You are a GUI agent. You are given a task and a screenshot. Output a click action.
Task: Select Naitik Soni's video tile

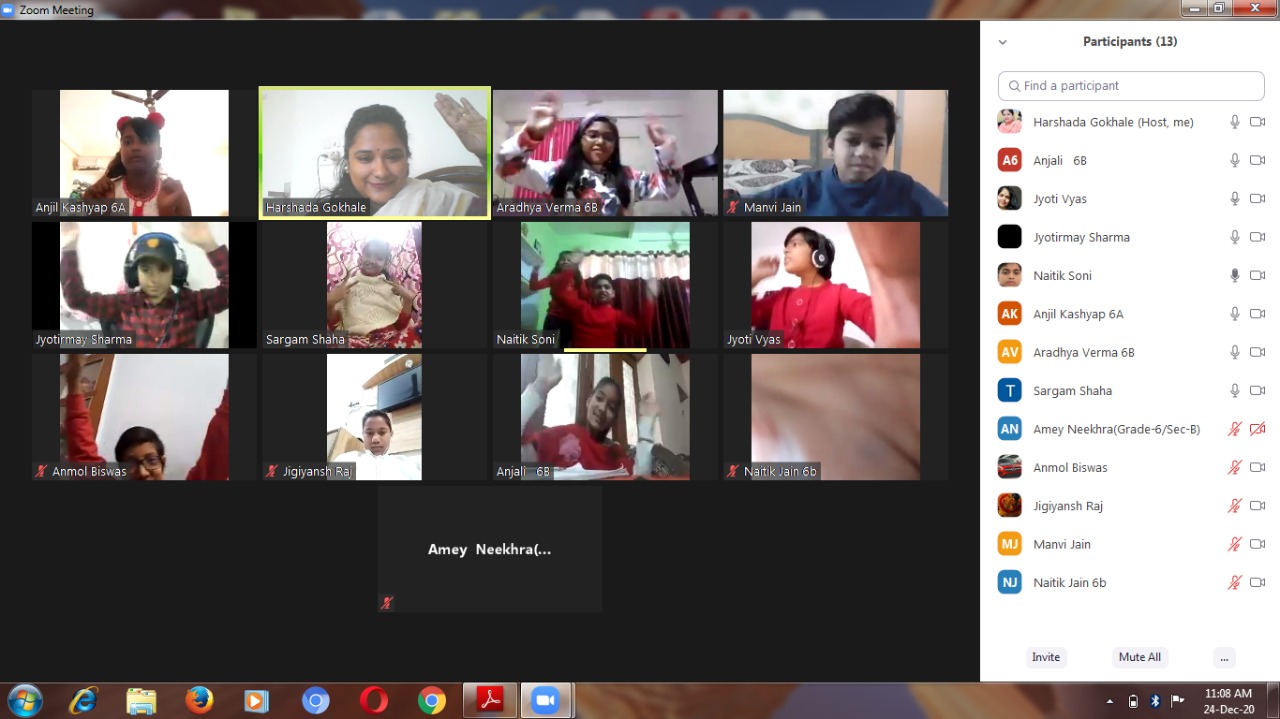605,285
